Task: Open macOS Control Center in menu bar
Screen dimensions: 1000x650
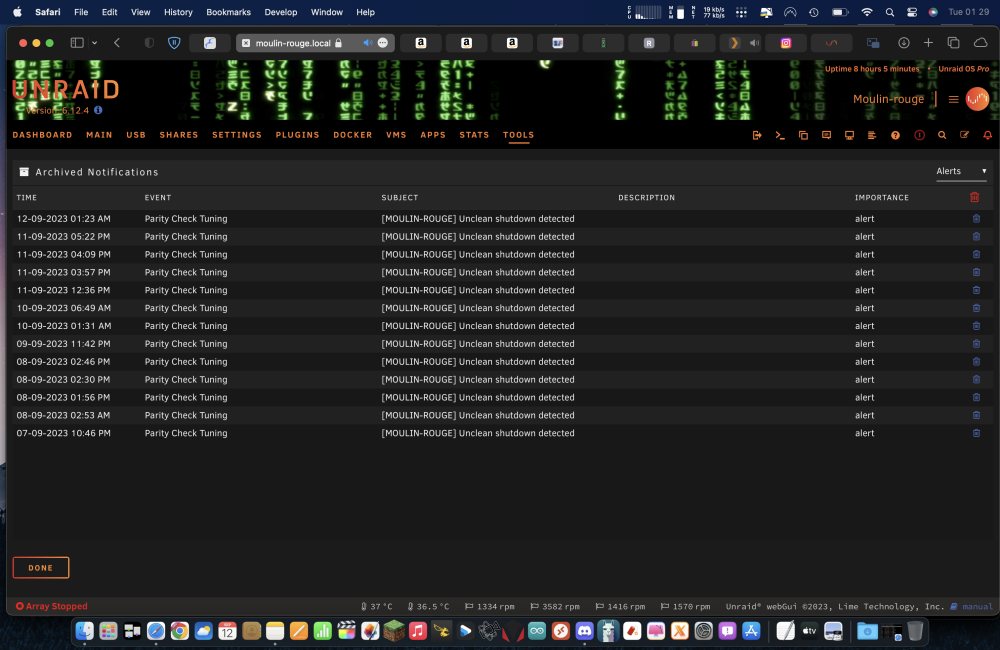Action: 911,12
